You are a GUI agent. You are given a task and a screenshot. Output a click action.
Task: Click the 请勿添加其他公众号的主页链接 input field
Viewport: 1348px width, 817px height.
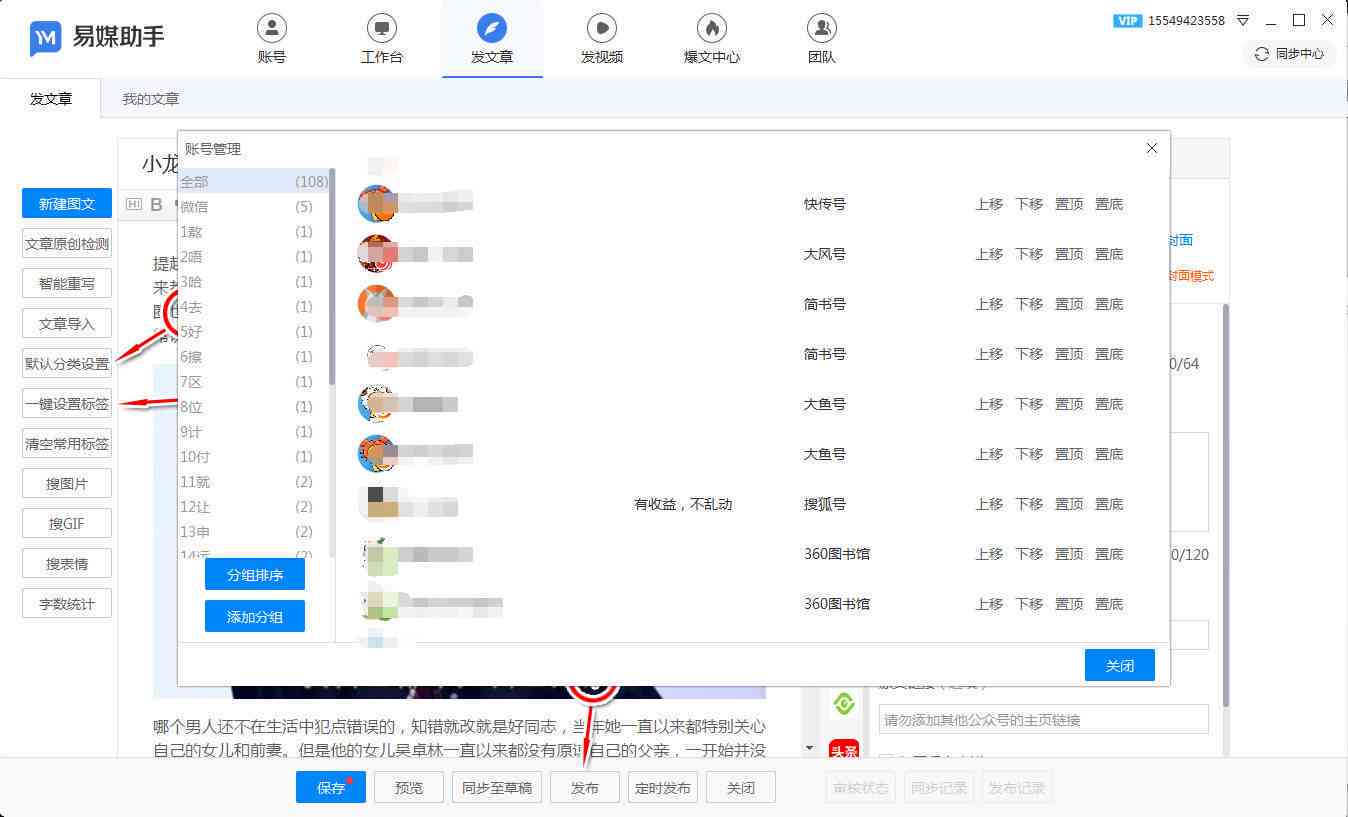(x=1043, y=719)
